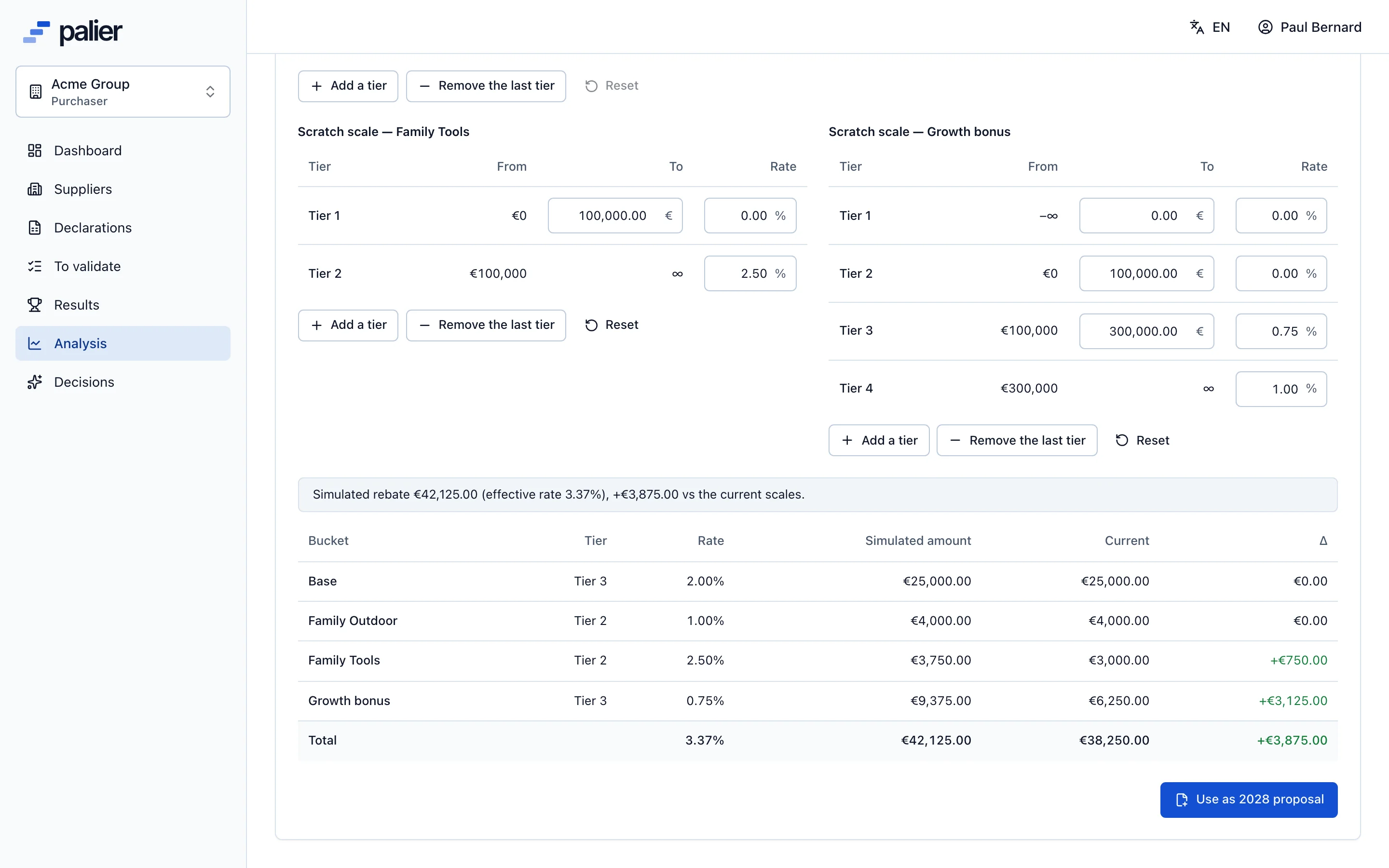Click the language translate icon
This screenshot has height=868, width=1389.
pos(1197,27)
